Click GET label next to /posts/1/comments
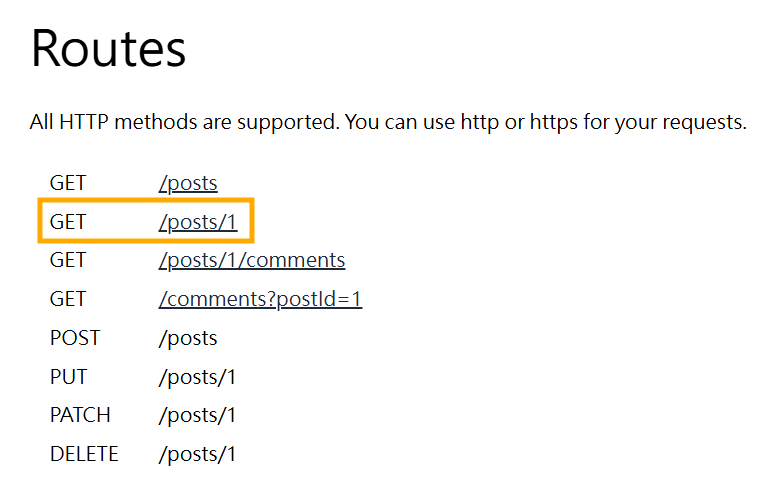Image resolution: width=777 pixels, height=503 pixels. [x=68, y=260]
